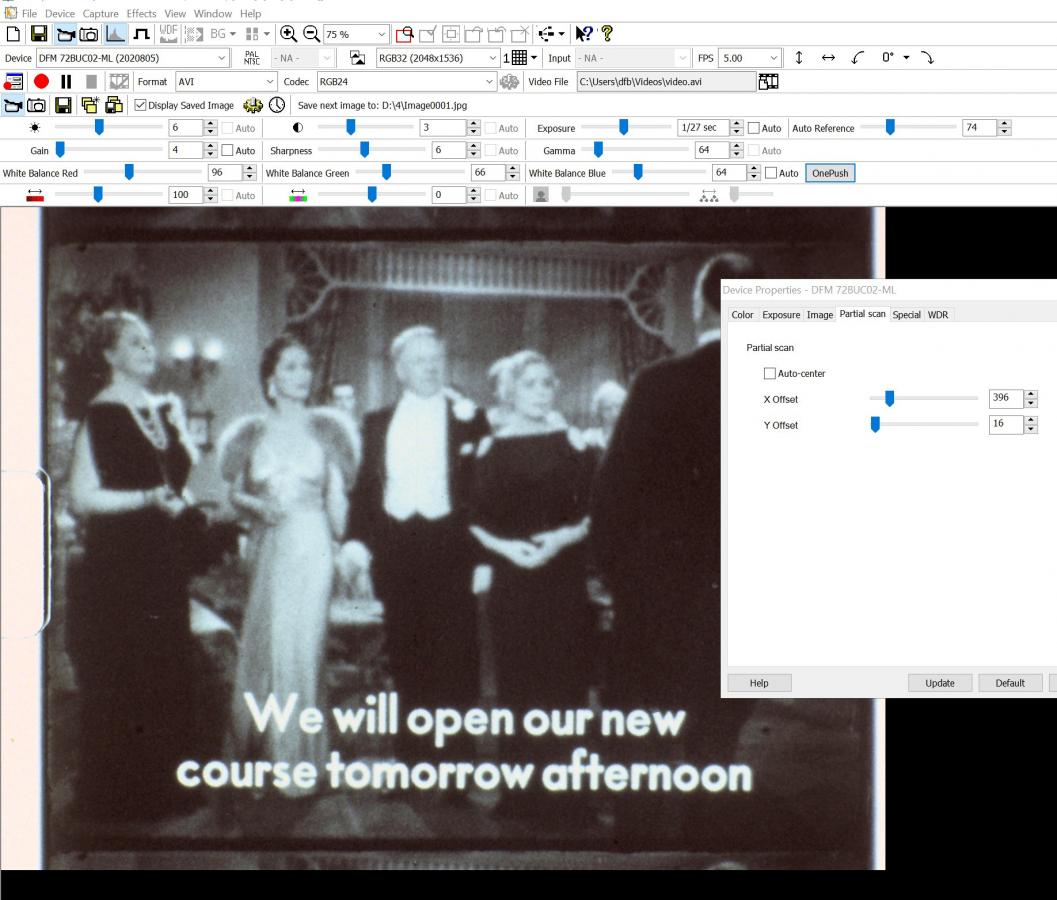Expand the grid overlay dropdown arrow
The width and height of the screenshot is (1057, 900).
(534, 58)
